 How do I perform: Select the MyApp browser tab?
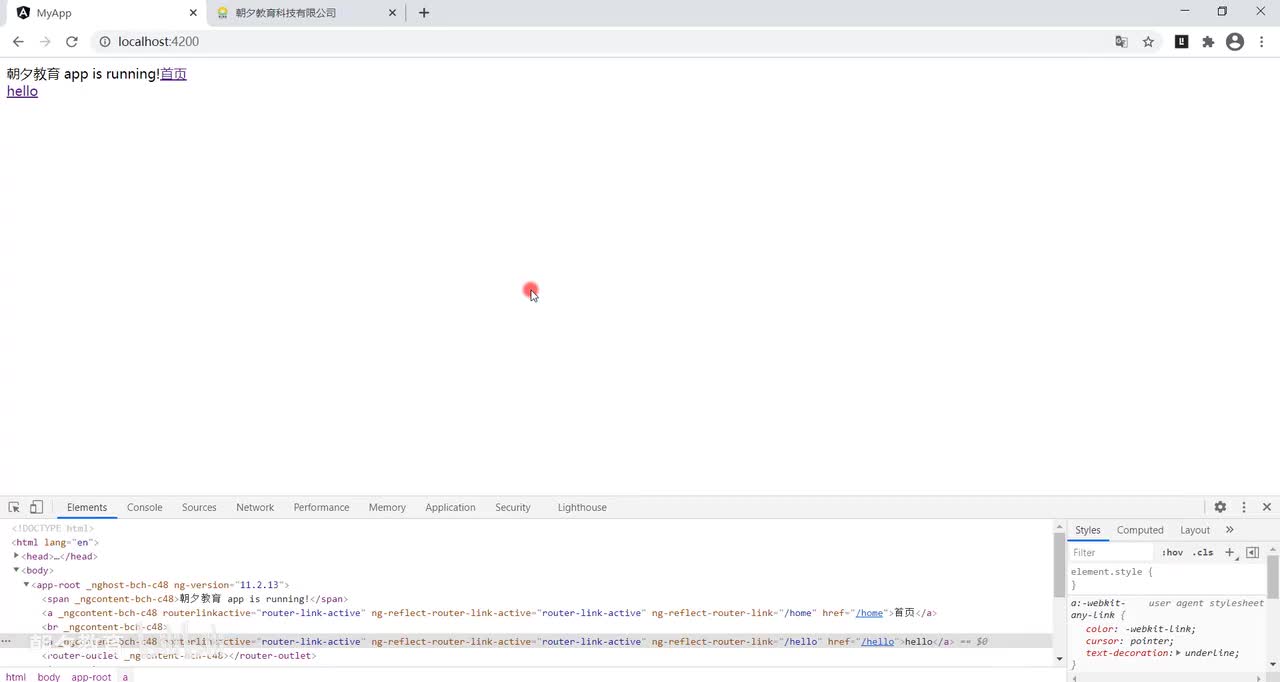[105, 13]
